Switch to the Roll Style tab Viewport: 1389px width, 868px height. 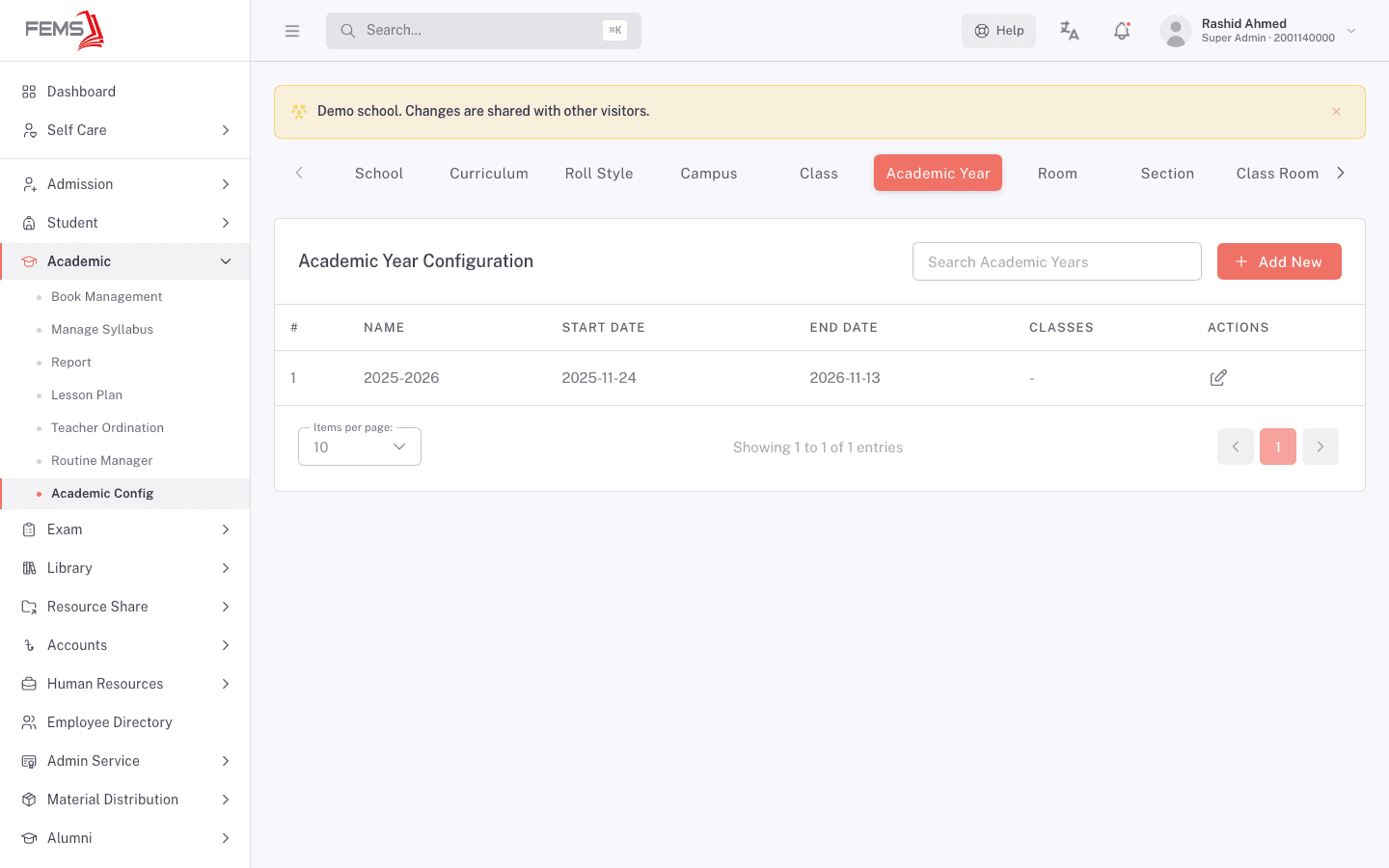(599, 174)
